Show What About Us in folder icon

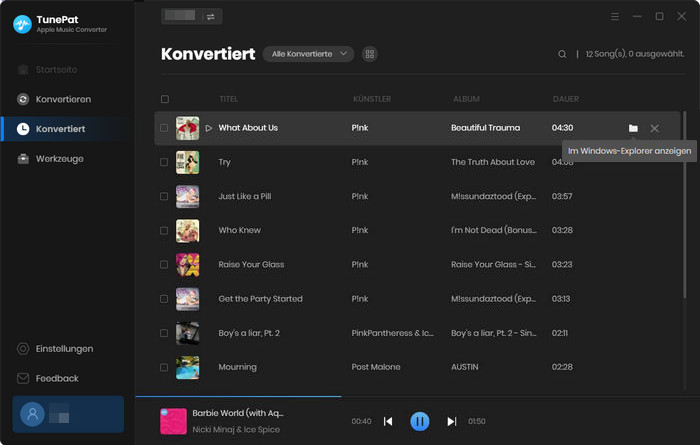tap(633, 129)
